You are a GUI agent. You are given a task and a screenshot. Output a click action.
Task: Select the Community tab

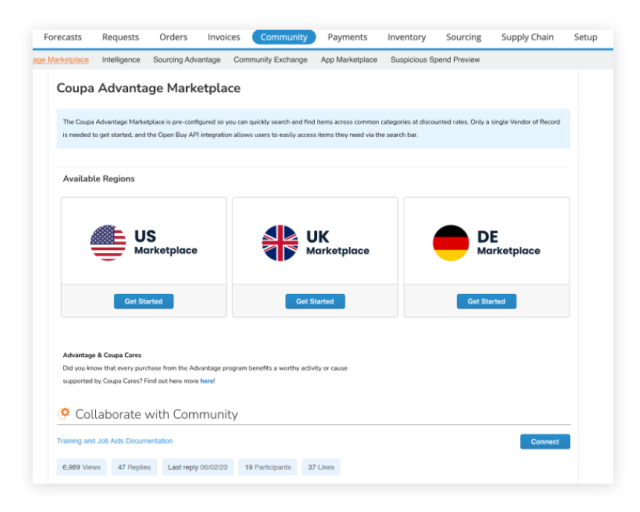tap(284, 37)
